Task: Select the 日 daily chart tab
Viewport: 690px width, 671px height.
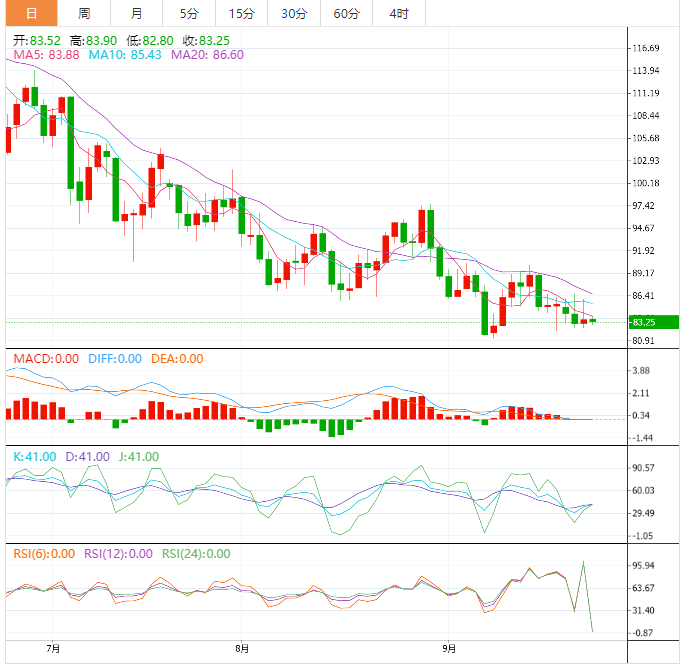Action: point(31,13)
